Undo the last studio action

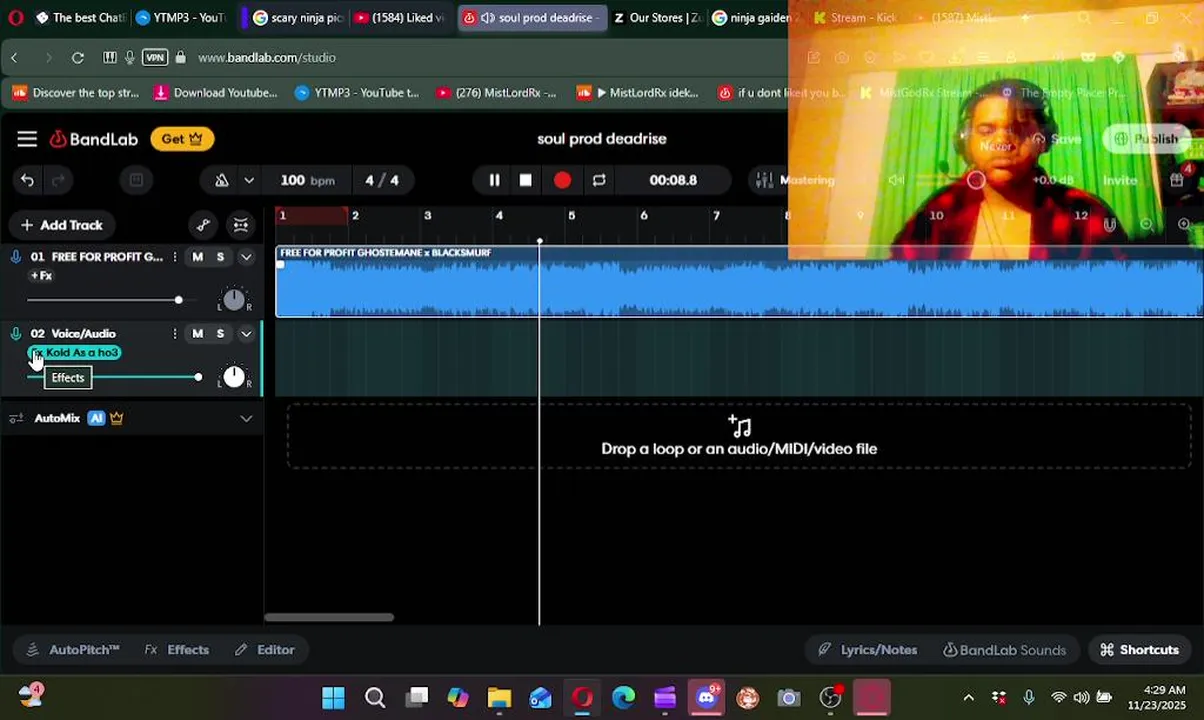coord(27,180)
